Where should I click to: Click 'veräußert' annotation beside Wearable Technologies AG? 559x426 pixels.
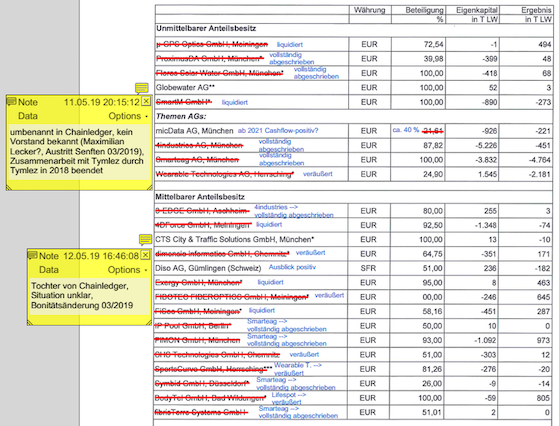[x=318, y=174]
